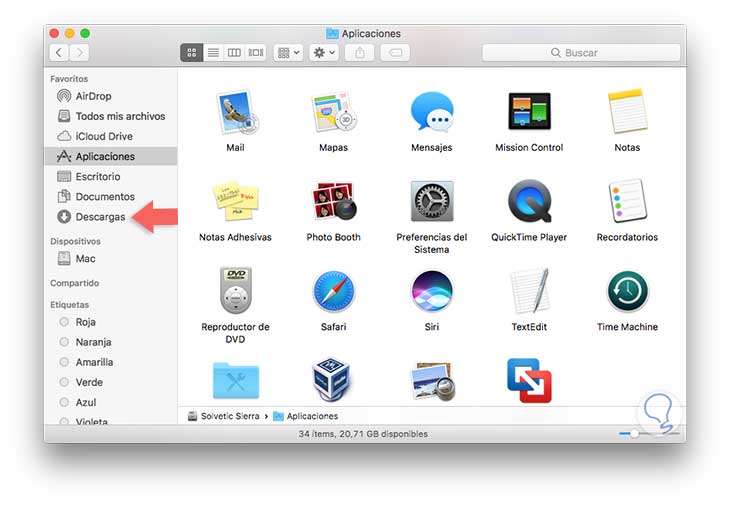Open Descargas folder in sidebar

[111, 217]
